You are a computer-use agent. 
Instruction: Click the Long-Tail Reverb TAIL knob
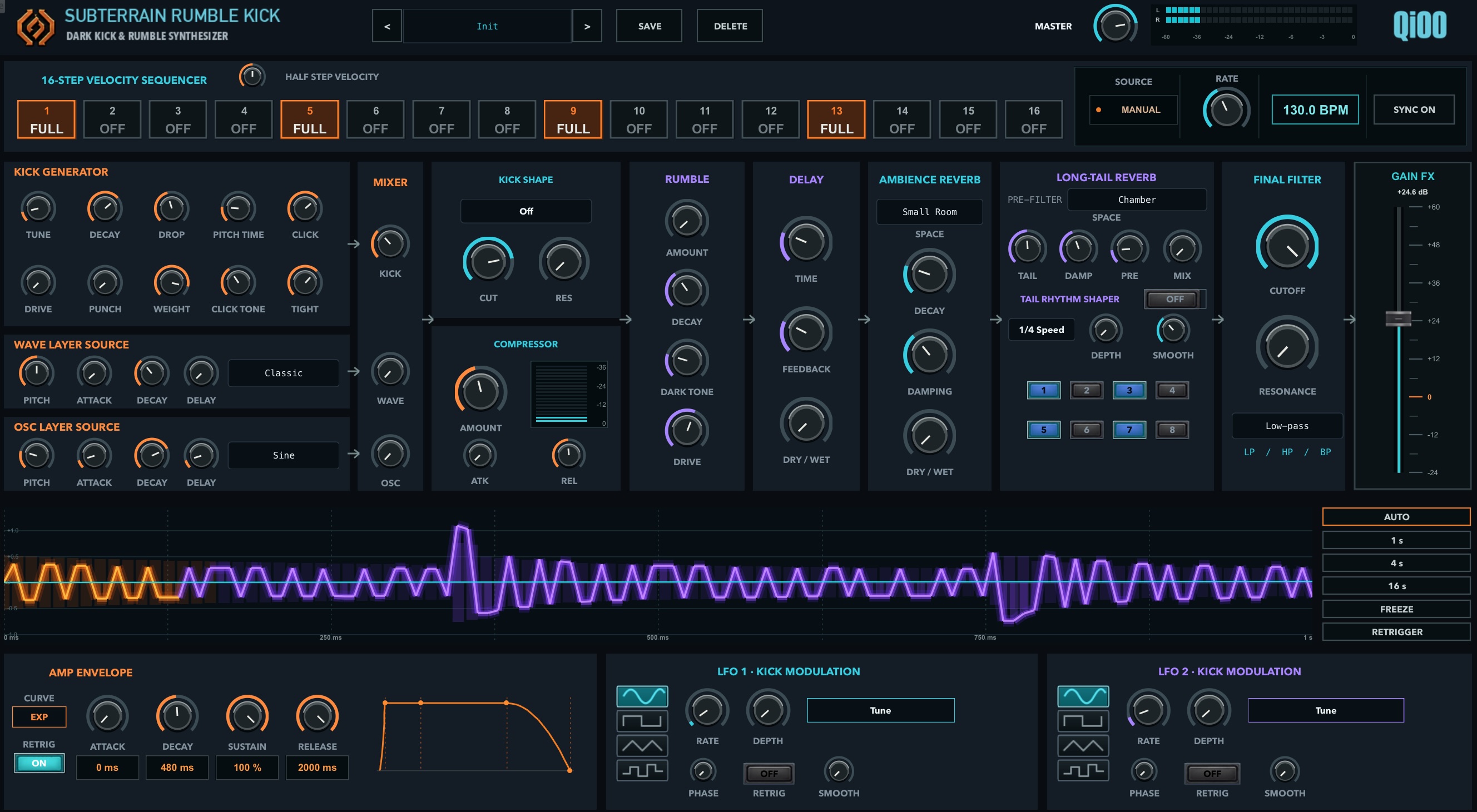[1027, 248]
